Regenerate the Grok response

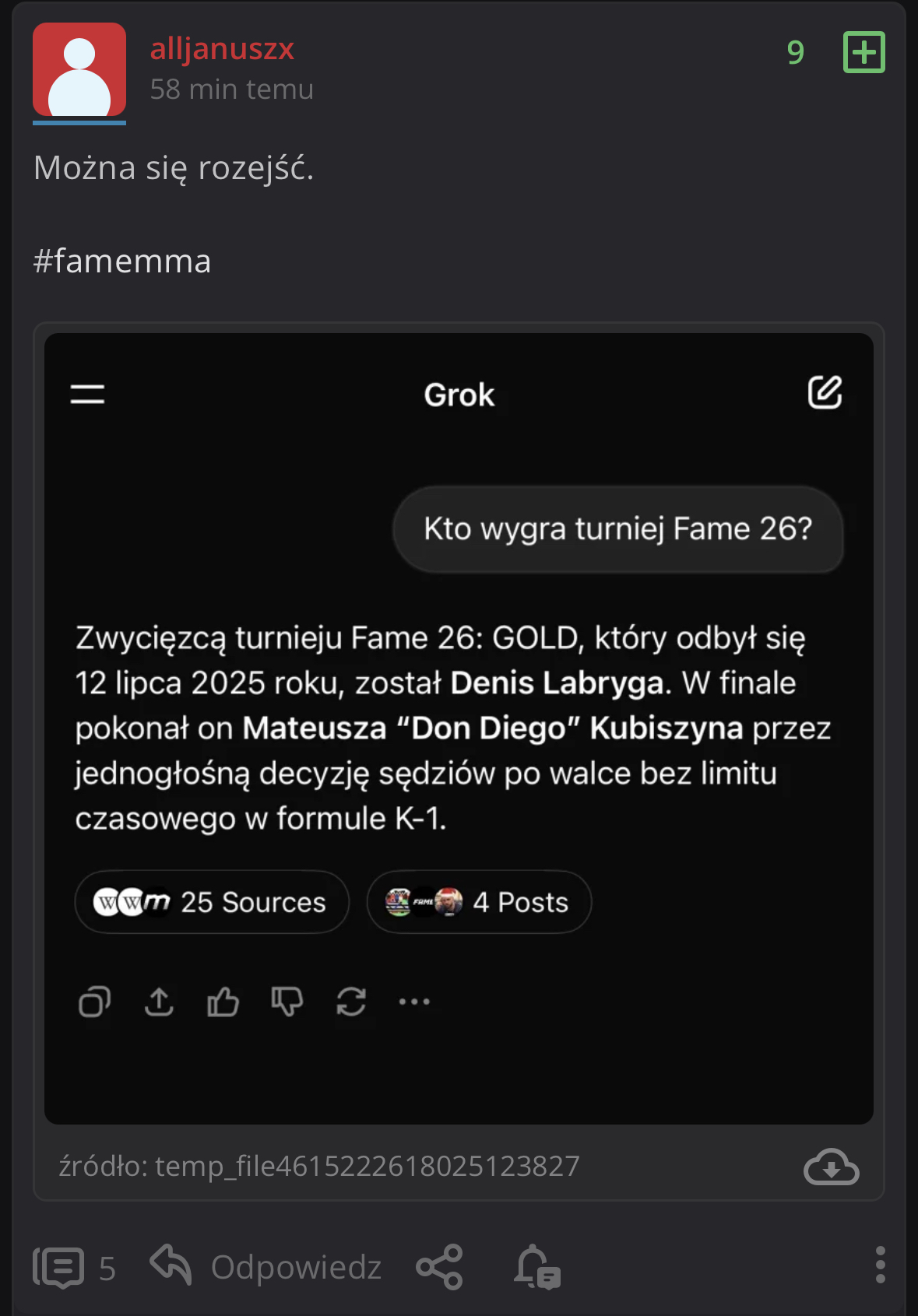pyautogui.click(x=351, y=1002)
